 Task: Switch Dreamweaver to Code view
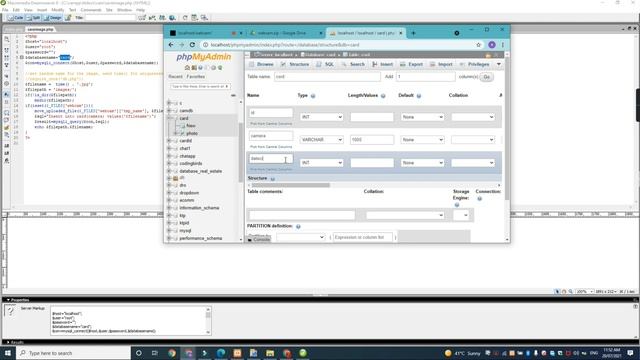click(x=16, y=18)
